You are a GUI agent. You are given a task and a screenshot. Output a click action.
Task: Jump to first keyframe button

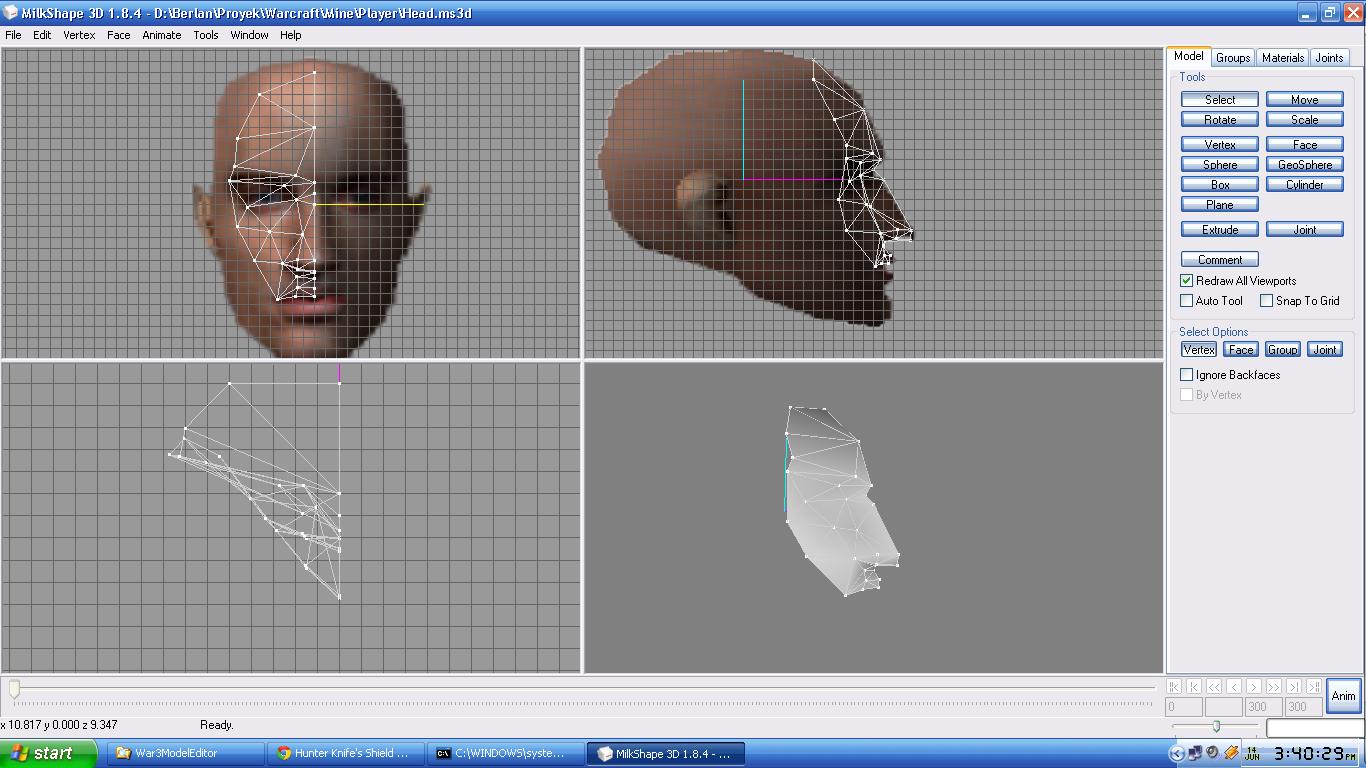[1174, 686]
